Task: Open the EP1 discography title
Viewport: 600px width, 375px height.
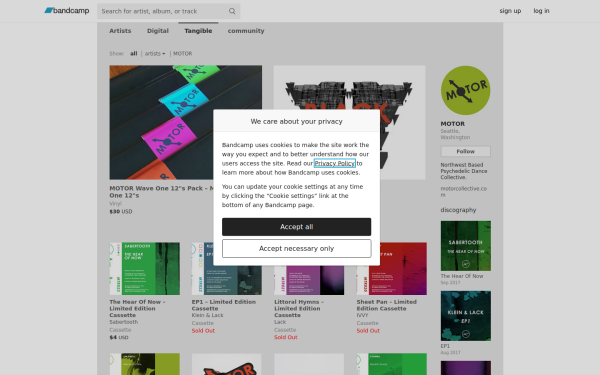Action: coord(445,346)
